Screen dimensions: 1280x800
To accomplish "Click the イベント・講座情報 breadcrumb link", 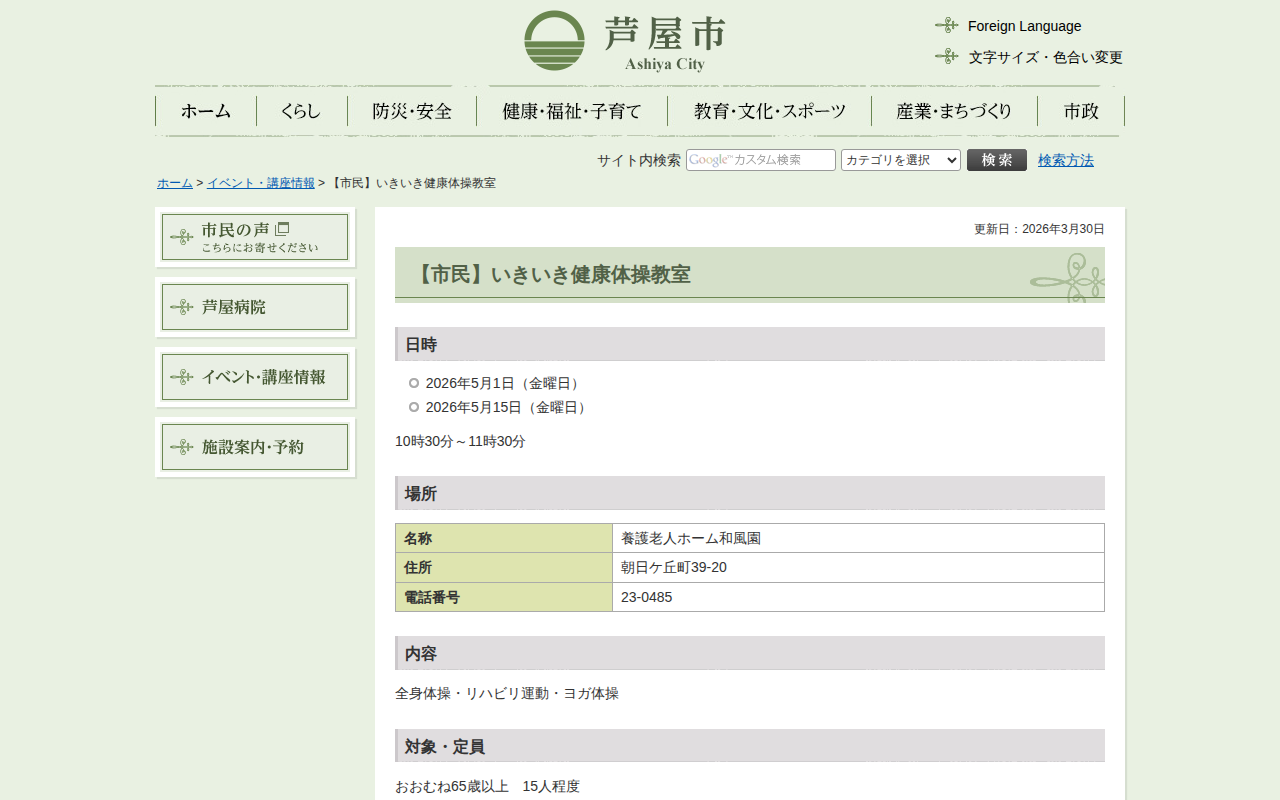I will click(x=260, y=183).
